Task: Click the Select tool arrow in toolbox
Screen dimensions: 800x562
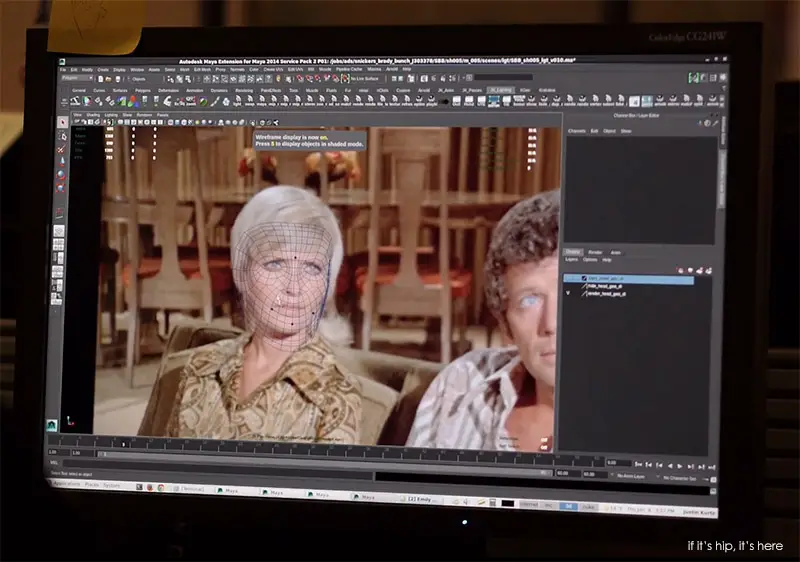Action: point(62,122)
